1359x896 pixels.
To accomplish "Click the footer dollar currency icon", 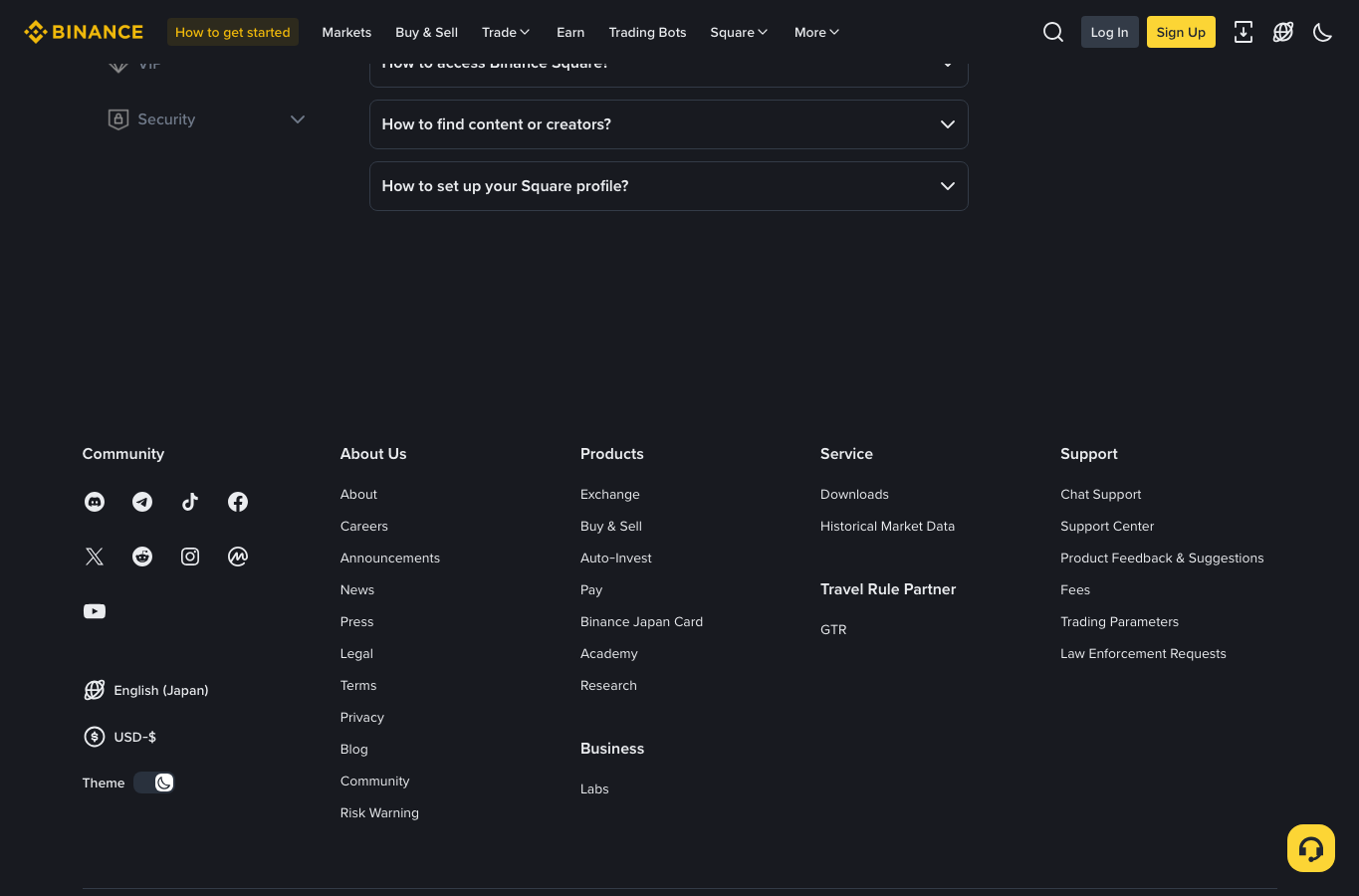I will click(x=95, y=737).
